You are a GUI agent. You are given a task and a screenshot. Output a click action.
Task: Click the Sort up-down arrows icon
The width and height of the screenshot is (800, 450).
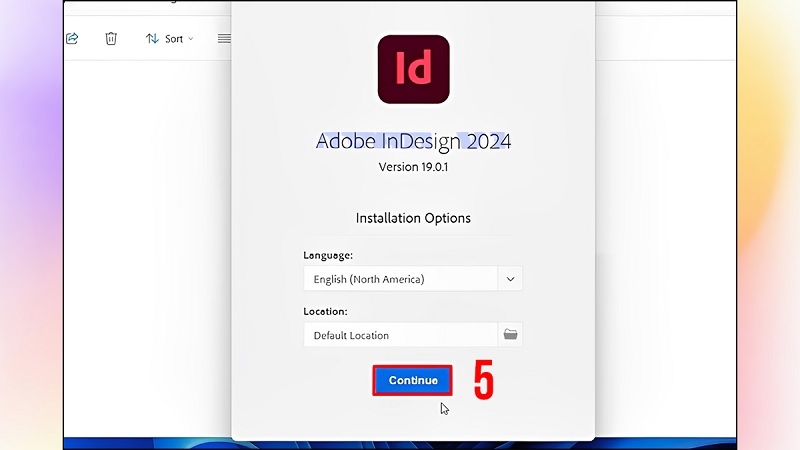click(152, 38)
